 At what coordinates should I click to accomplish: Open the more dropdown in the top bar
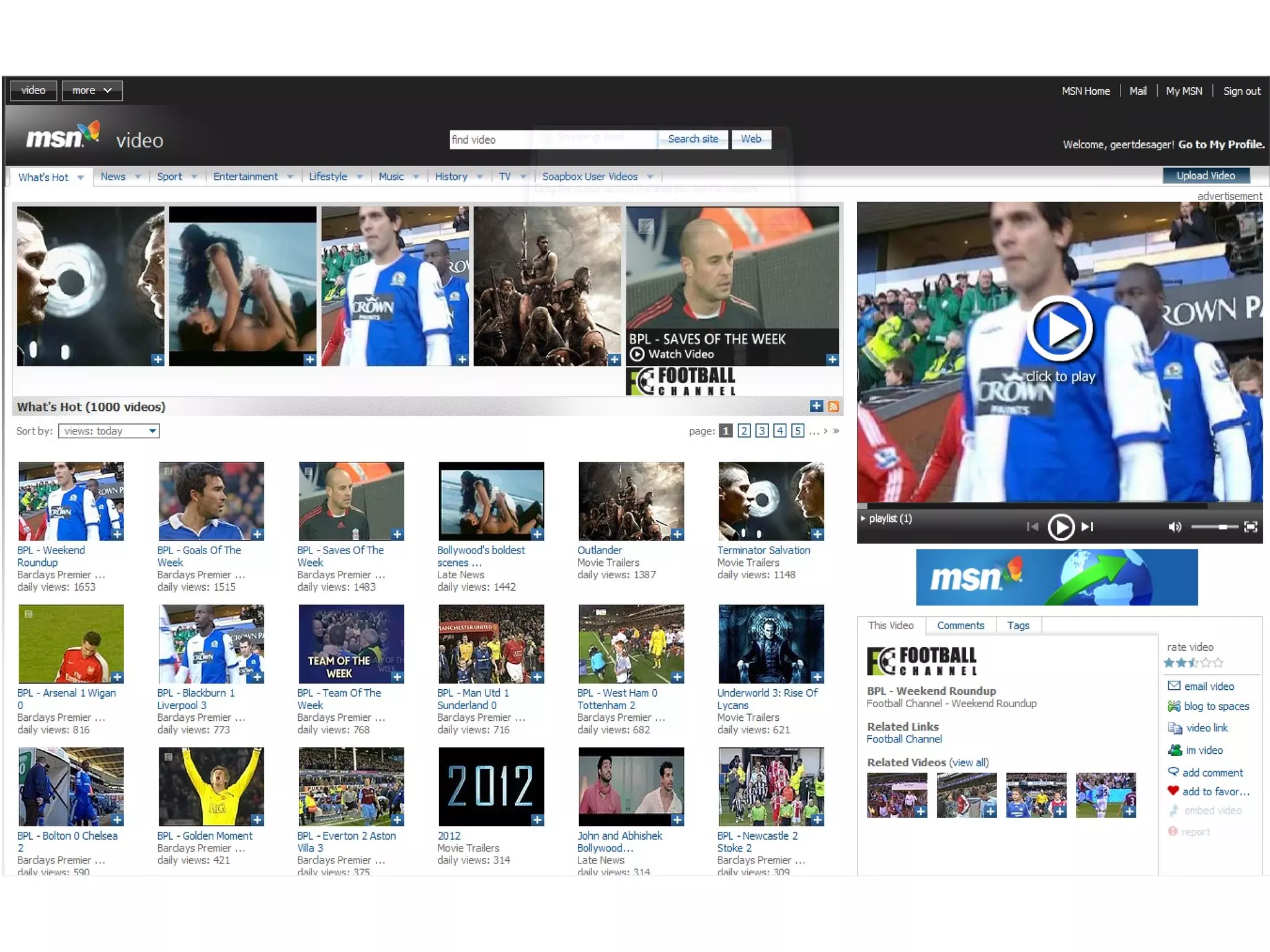pos(92,90)
